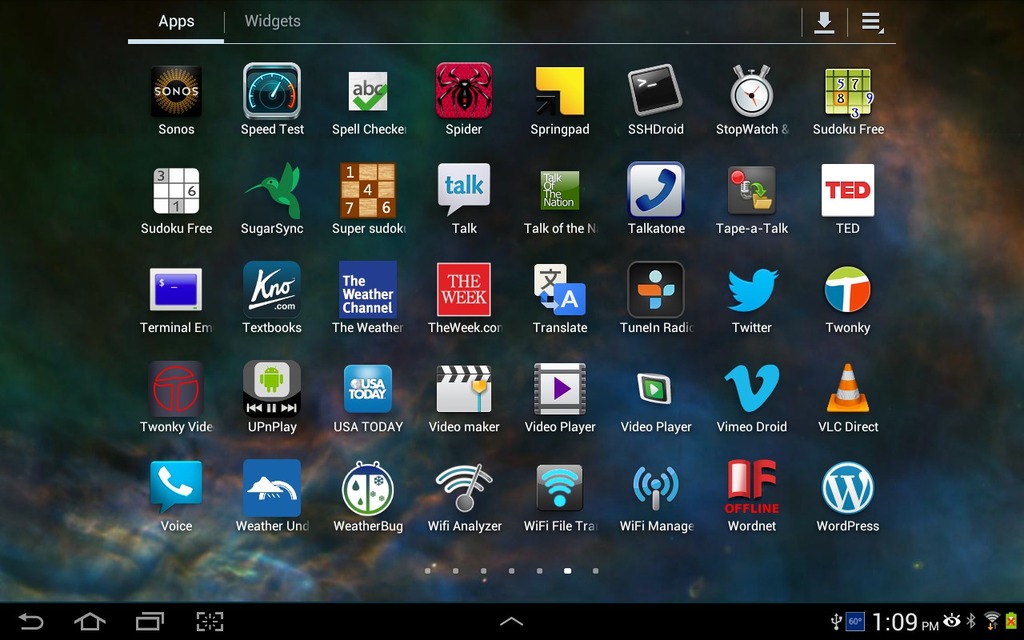
Task: Open USA TODAY news app
Action: (368, 398)
